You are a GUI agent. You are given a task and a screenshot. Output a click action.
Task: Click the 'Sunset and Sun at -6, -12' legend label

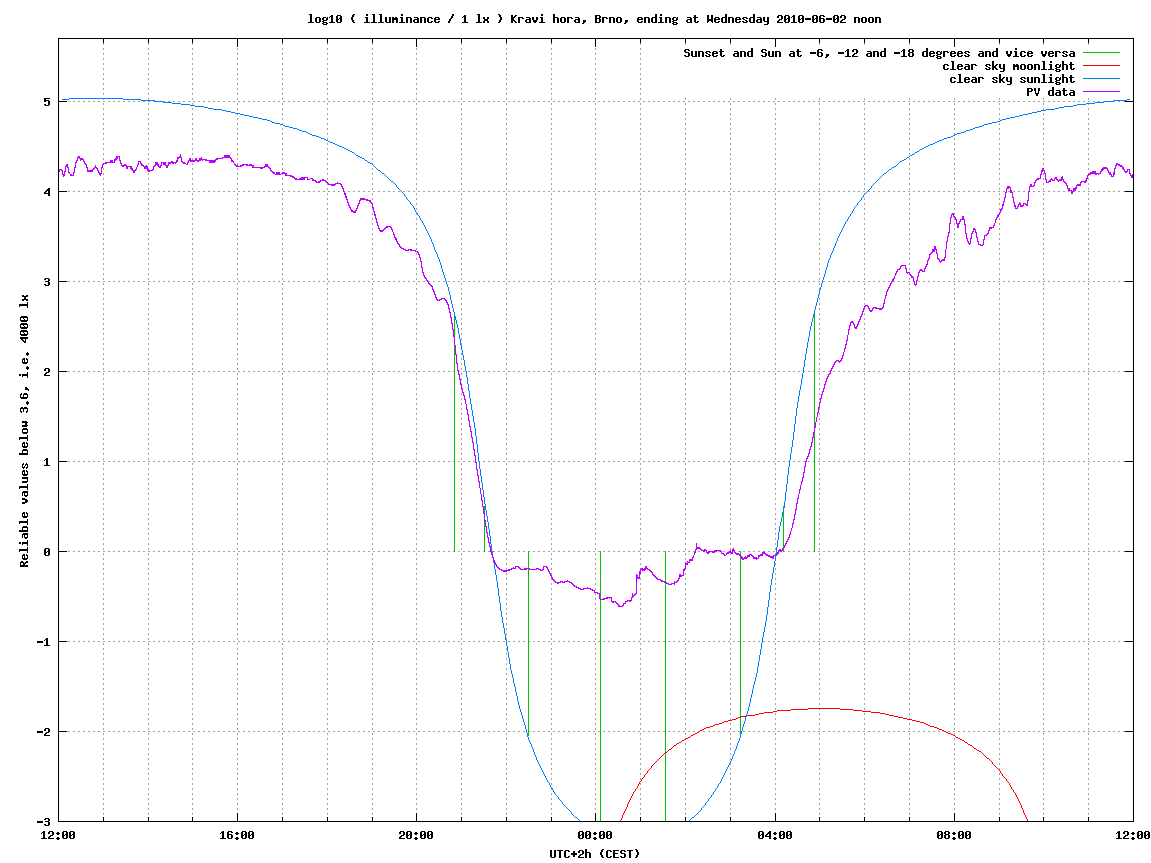tap(879, 53)
